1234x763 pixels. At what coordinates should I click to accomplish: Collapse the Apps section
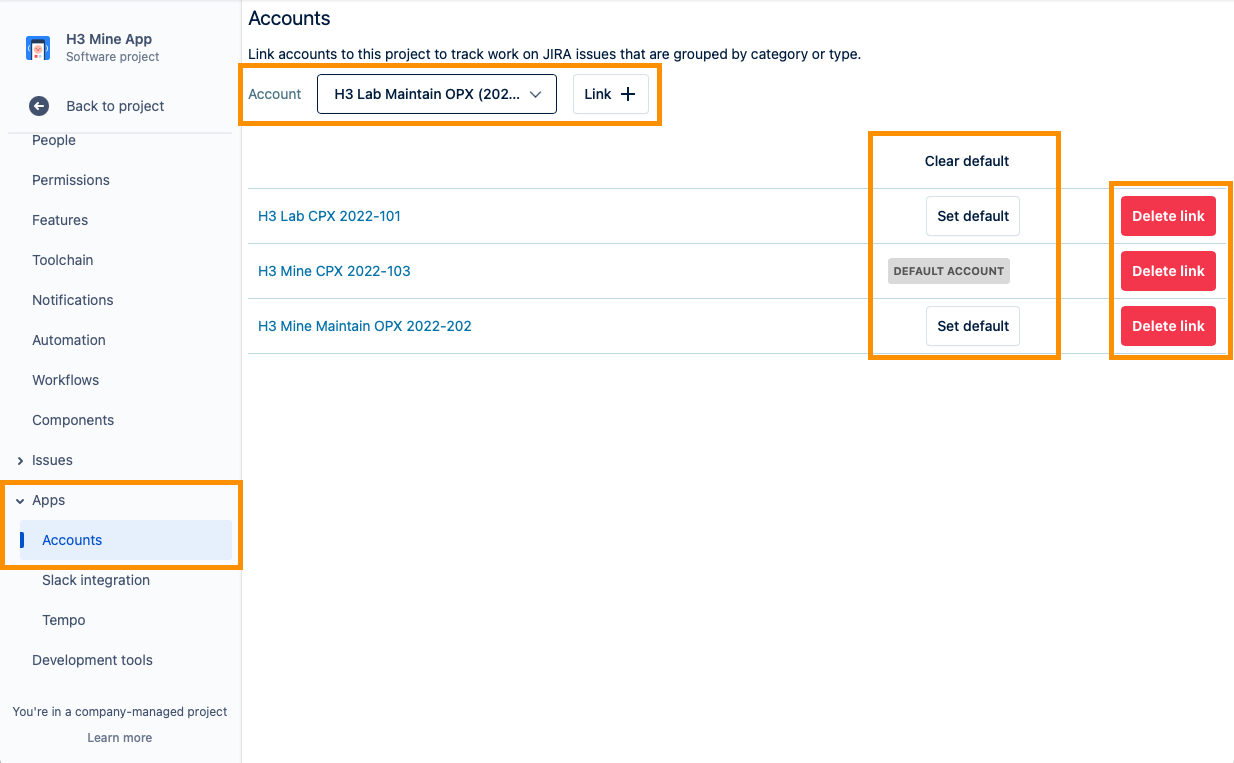(x=20, y=500)
